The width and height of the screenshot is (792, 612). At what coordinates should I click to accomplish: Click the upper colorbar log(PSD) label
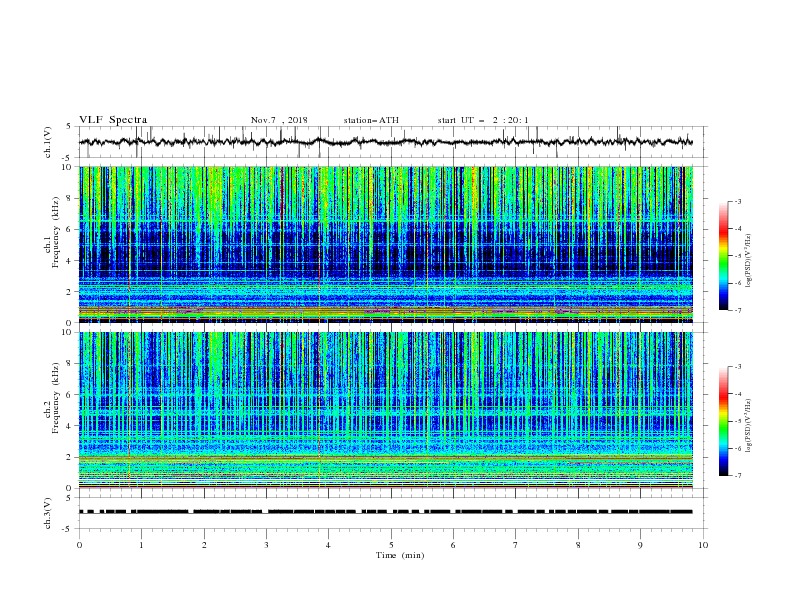(749, 261)
